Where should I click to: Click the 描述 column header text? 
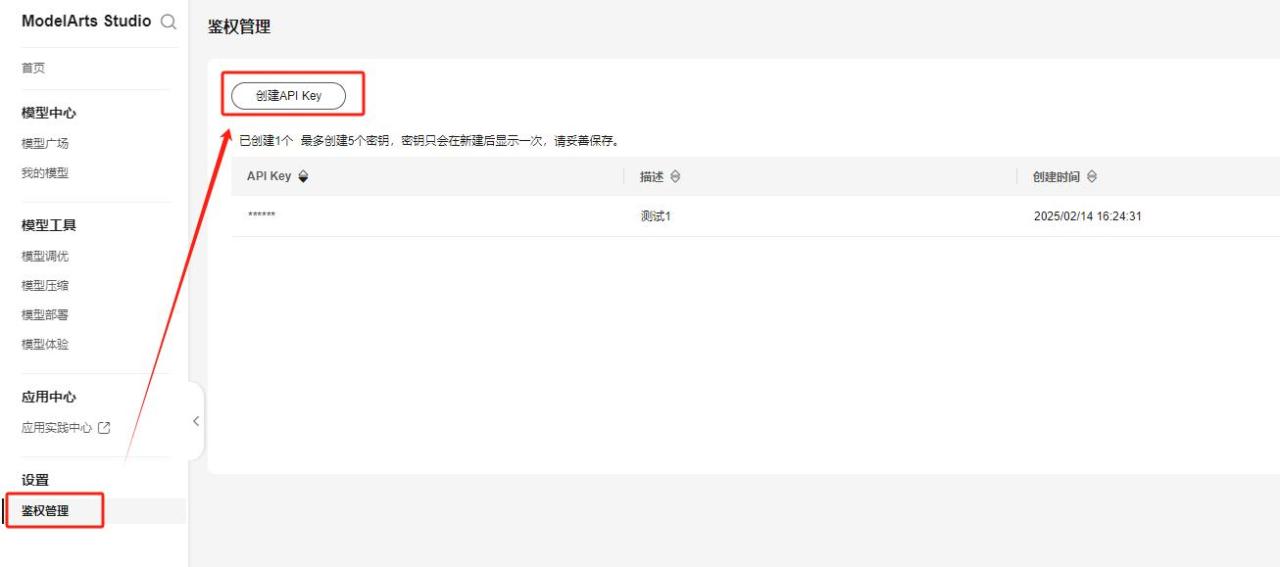[652, 177]
